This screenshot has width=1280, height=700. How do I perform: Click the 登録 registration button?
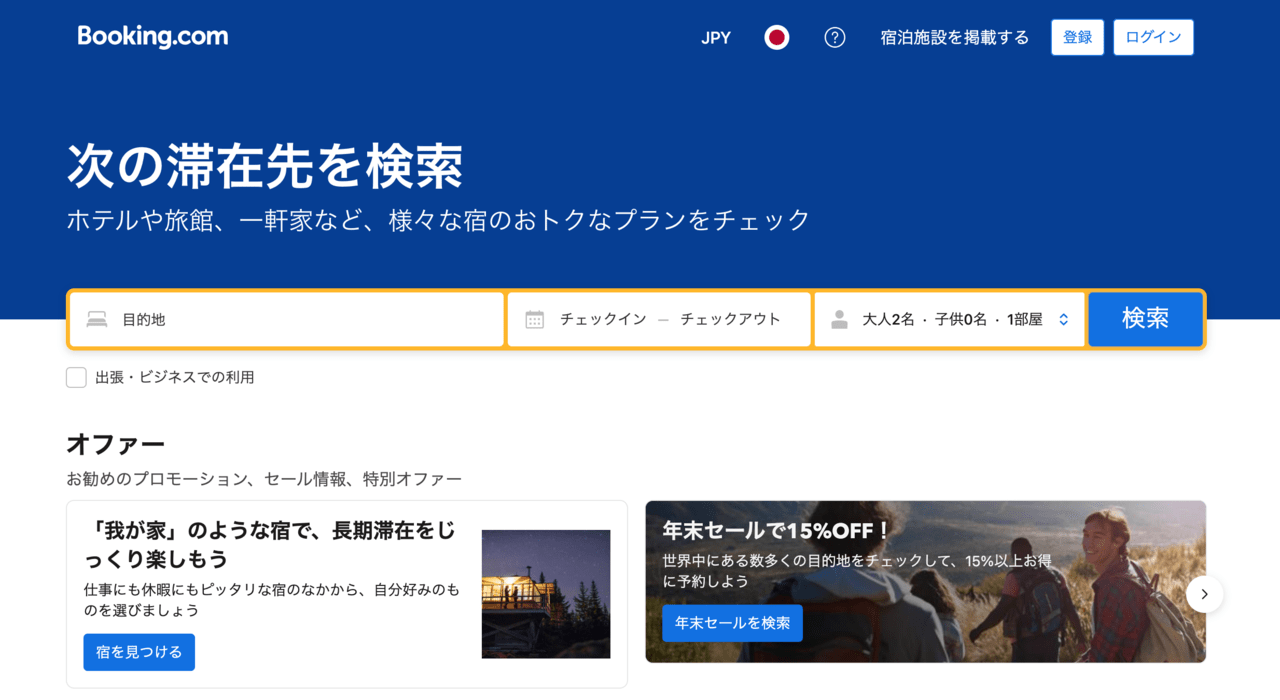[1077, 36]
